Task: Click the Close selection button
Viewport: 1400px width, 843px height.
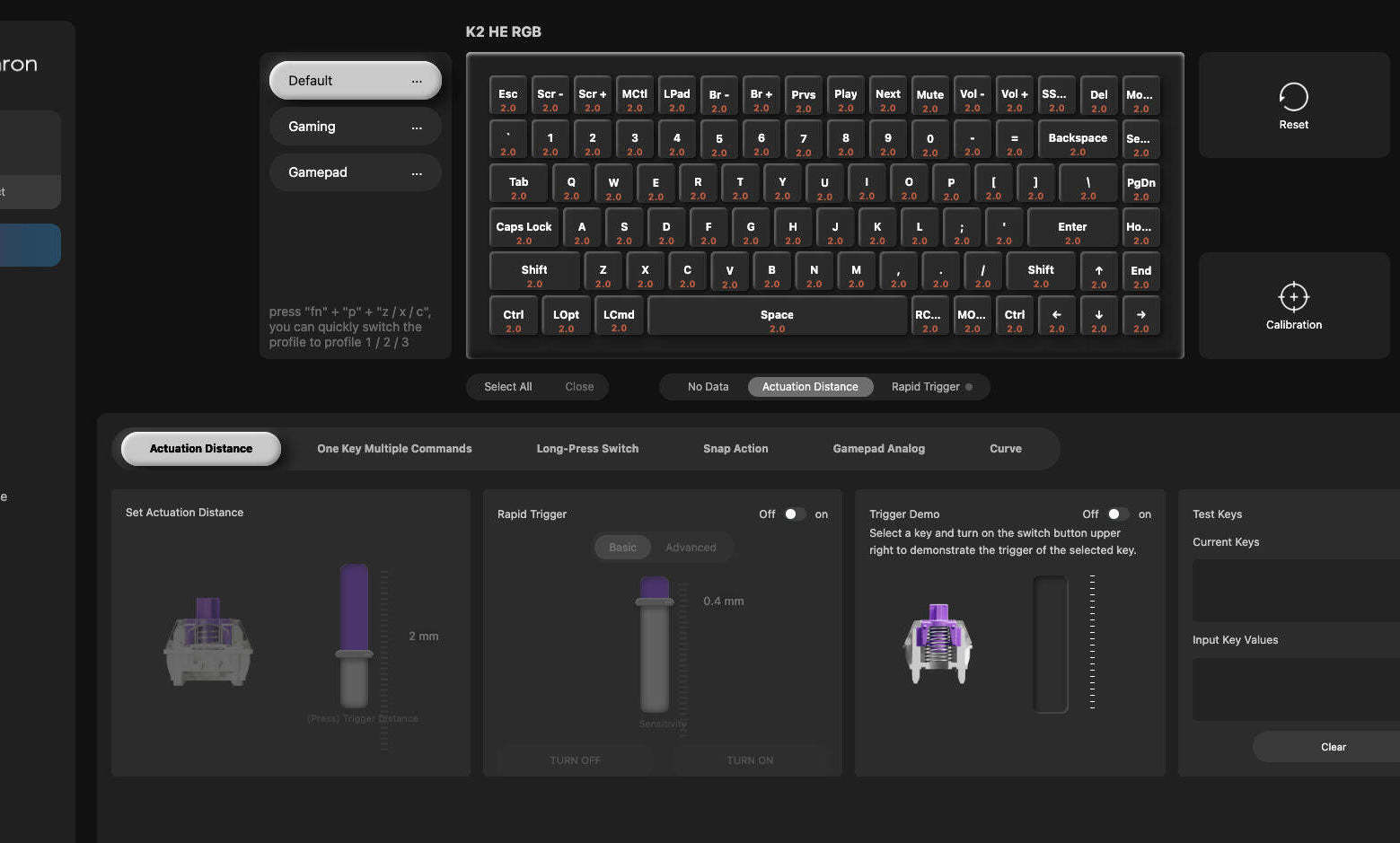Action: (x=579, y=387)
